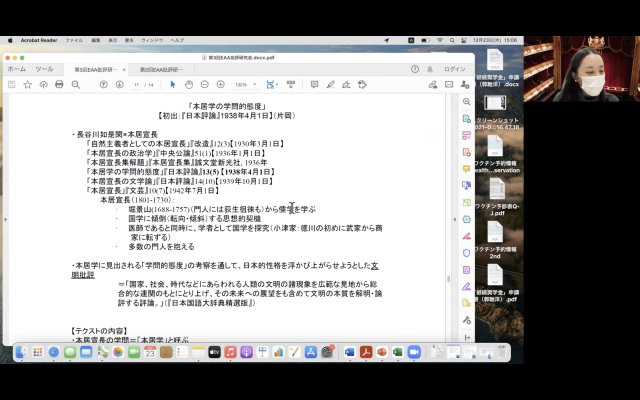640x400 pixels.
Task: Click the title 「本居学の学問的態度」
Action: pyautogui.click(x=227, y=106)
